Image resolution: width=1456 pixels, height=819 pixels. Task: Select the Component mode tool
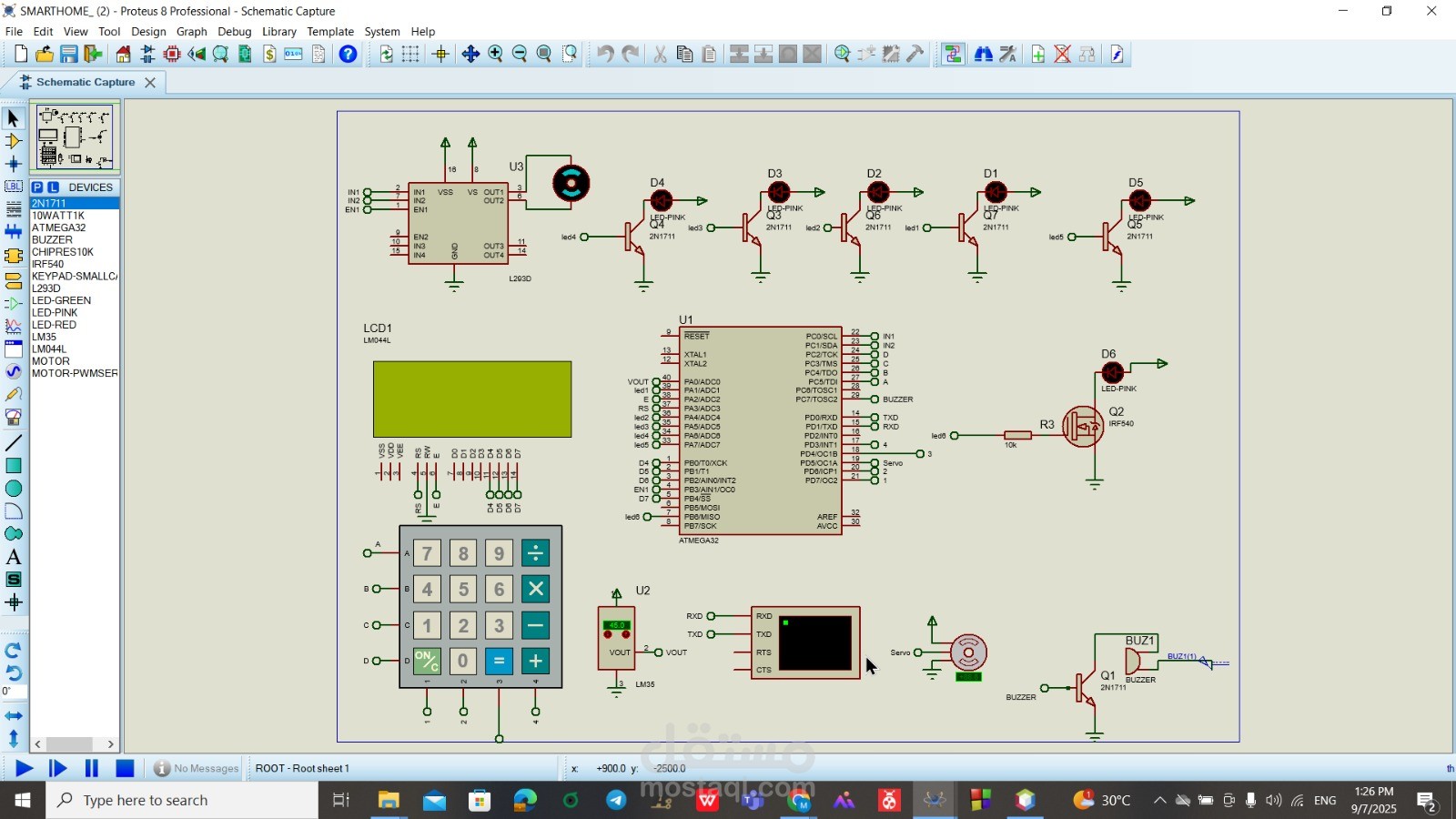click(13, 141)
